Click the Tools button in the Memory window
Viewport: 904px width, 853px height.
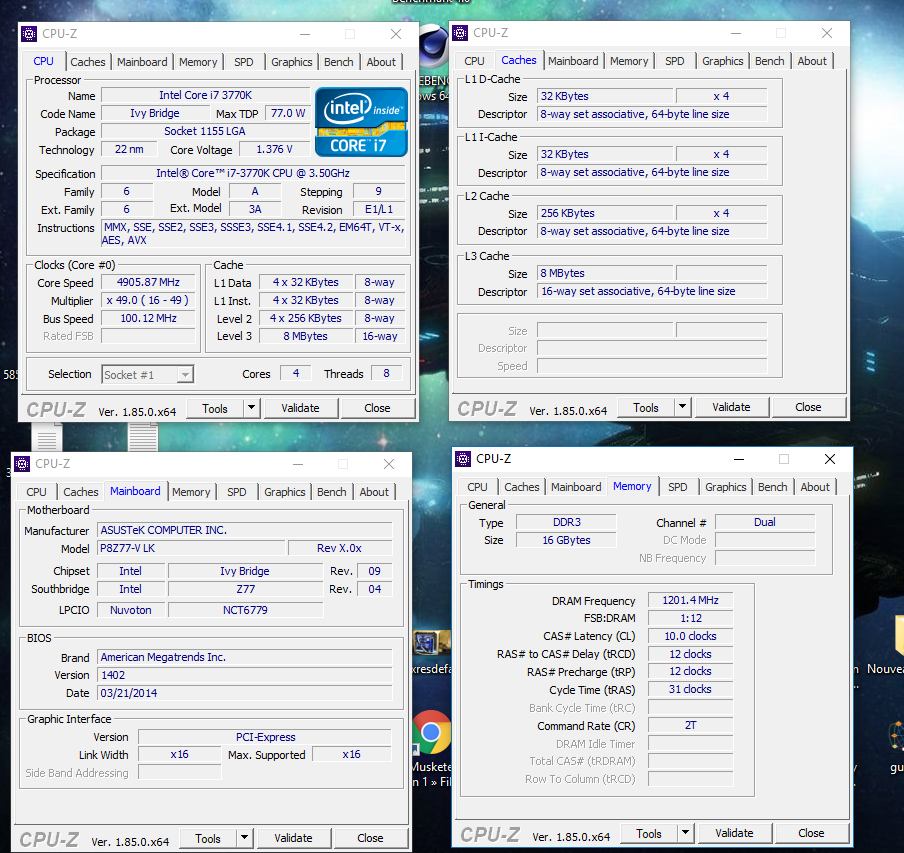[649, 833]
